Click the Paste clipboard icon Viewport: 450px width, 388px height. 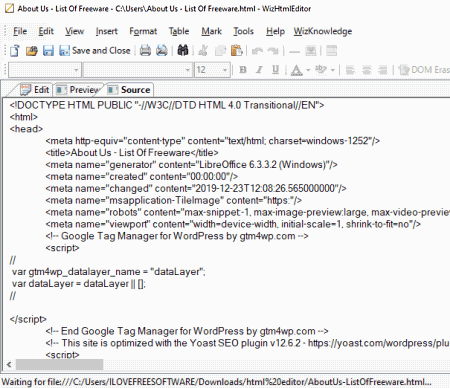[x=237, y=51]
